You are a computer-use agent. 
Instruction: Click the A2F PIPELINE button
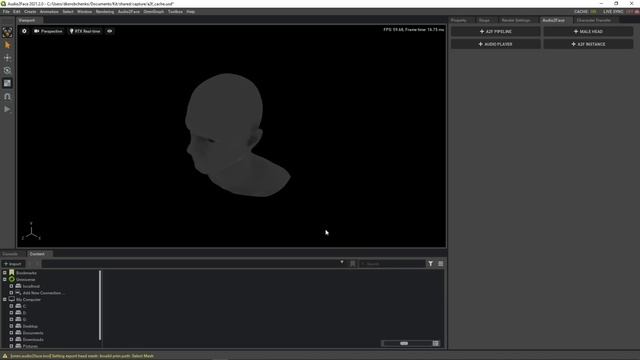point(496,31)
